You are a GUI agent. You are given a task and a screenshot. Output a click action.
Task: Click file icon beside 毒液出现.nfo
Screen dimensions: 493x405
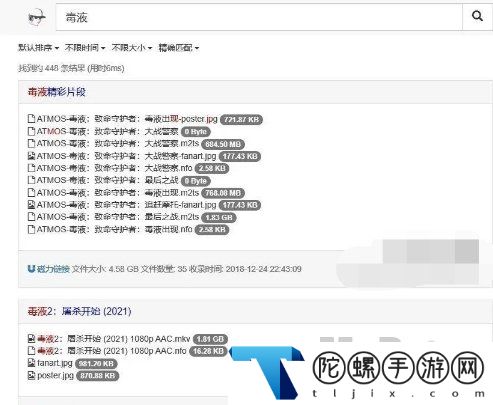click(31, 229)
